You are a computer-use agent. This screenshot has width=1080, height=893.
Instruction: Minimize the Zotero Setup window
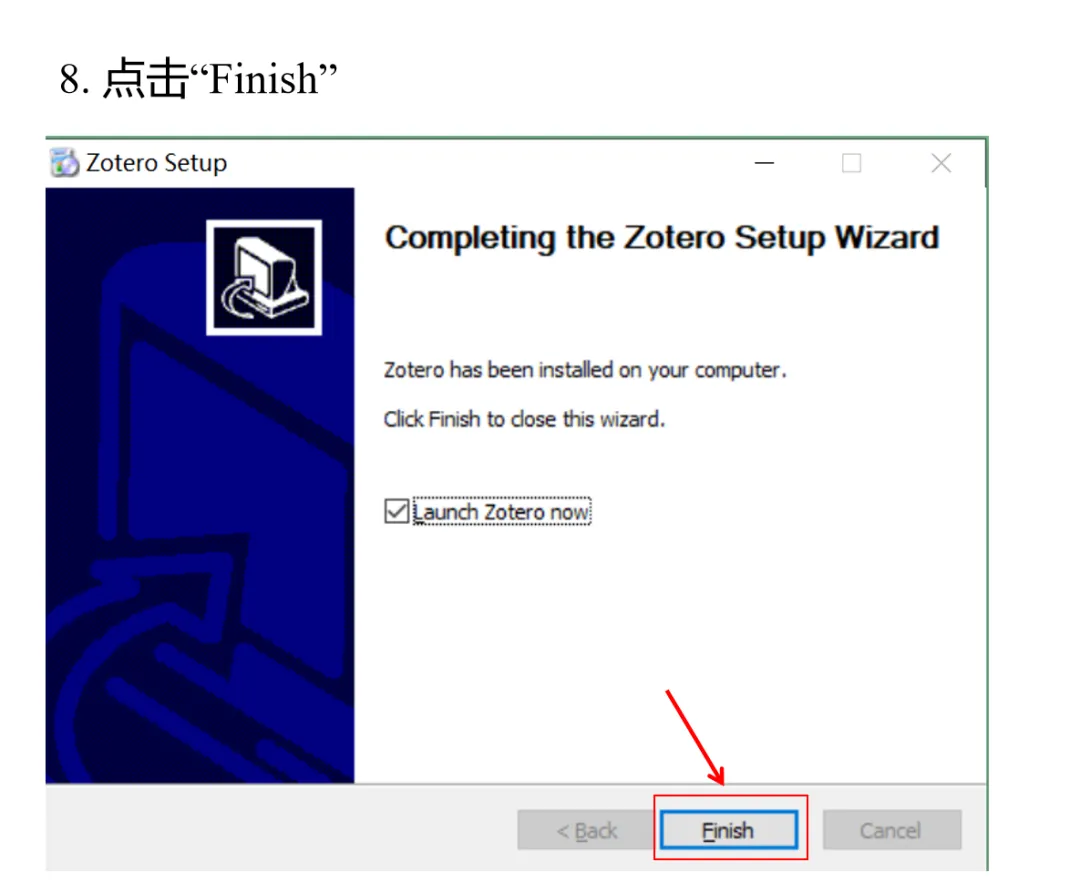pos(764,163)
